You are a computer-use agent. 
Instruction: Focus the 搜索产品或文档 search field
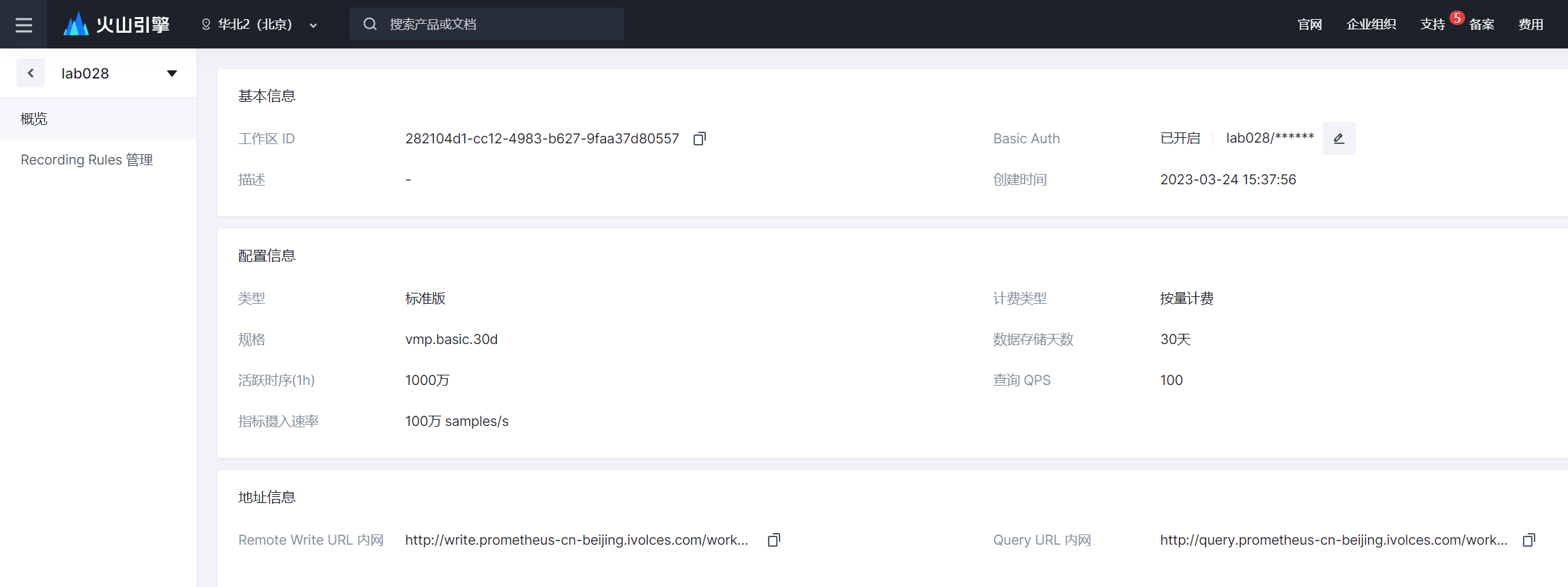pyautogui.click(x=498, y=25)
